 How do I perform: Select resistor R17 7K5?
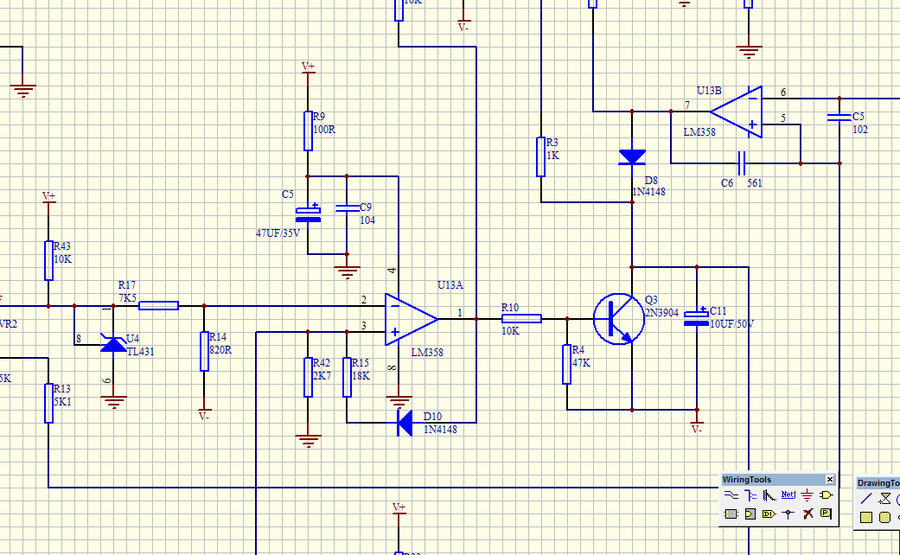[x=158, y=306]
